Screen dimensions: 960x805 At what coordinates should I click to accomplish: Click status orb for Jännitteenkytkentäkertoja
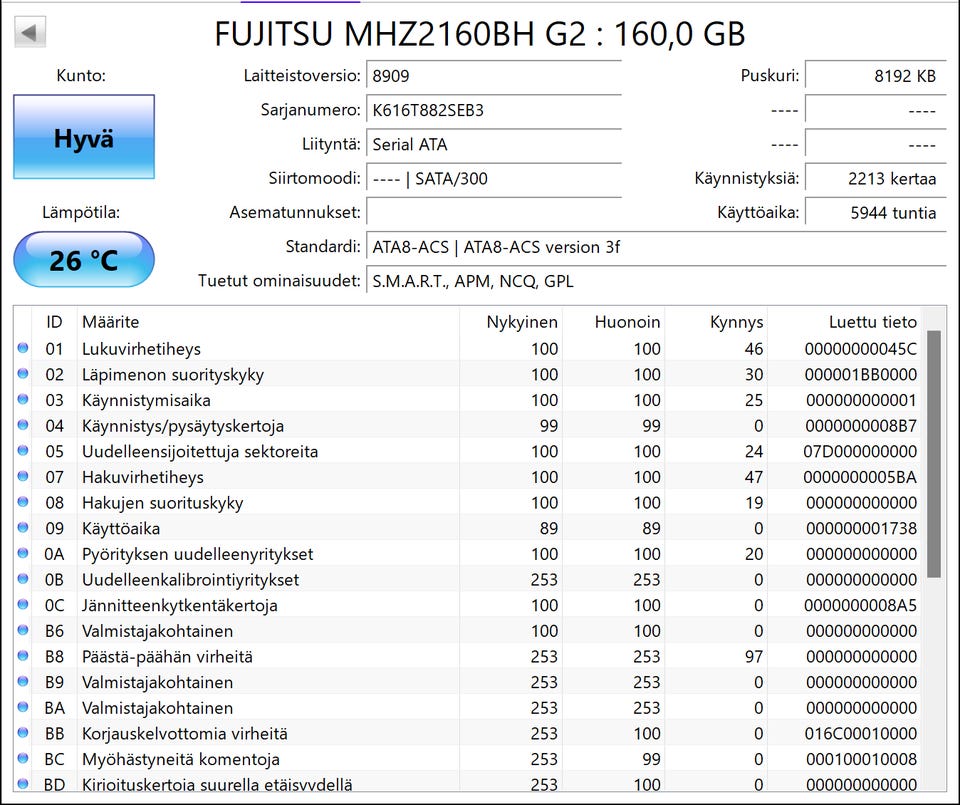(x=23, y=605)
